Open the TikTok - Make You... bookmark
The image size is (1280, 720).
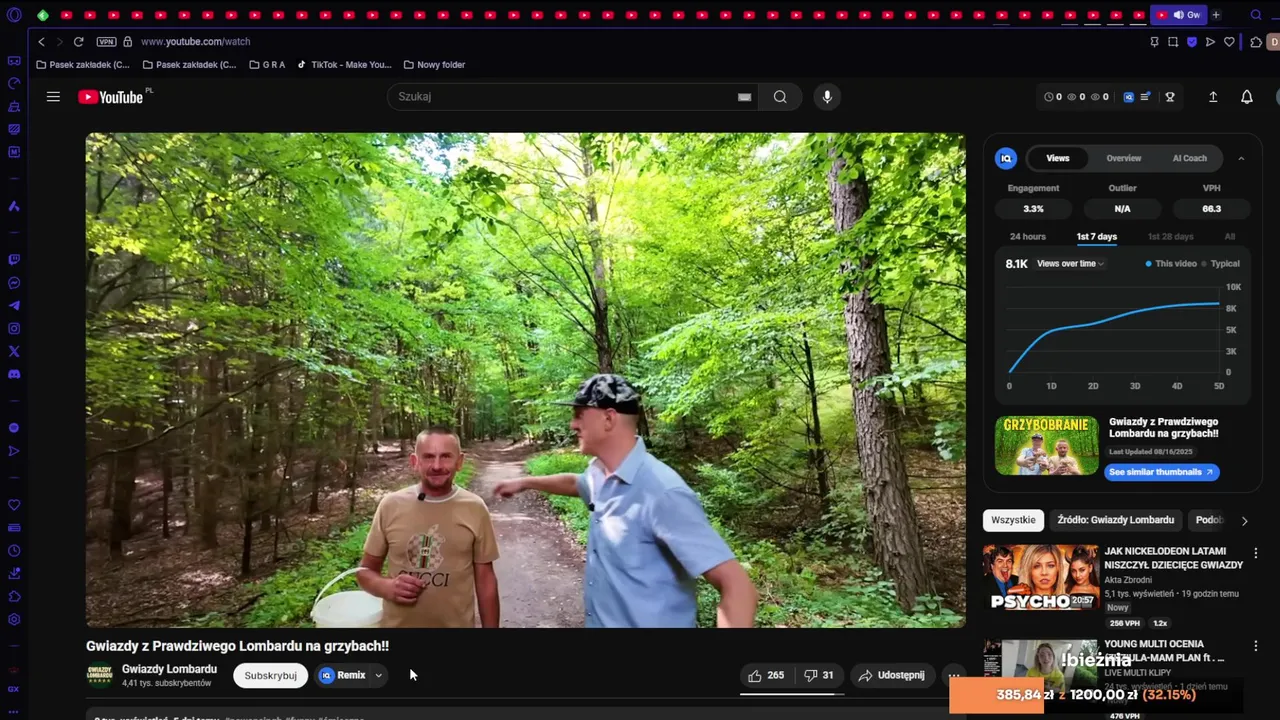345,65
